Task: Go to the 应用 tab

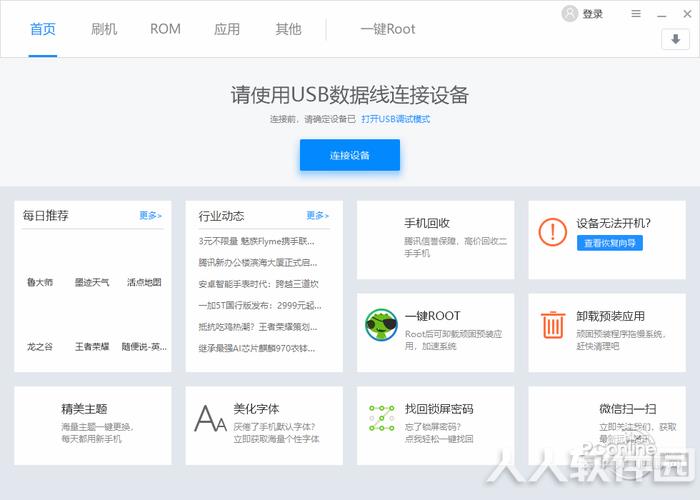Action: click(227, 29)
